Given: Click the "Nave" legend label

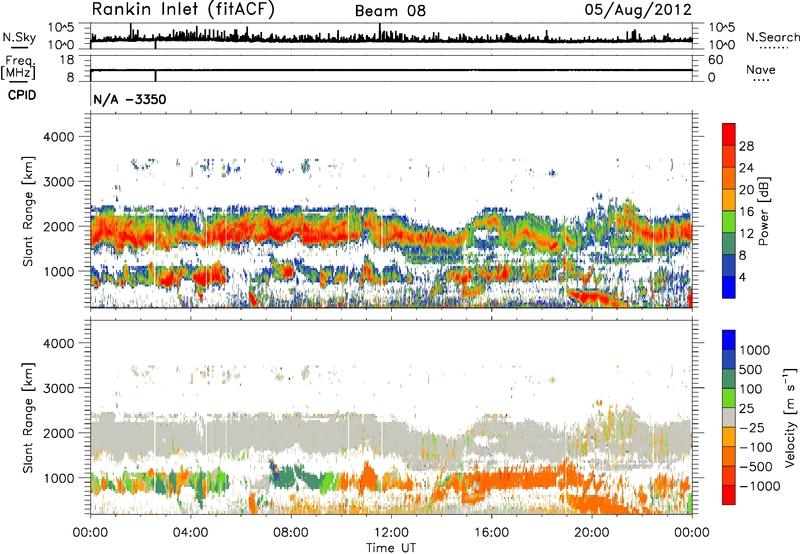Looking at the screenshot, I should pos(761,69).
